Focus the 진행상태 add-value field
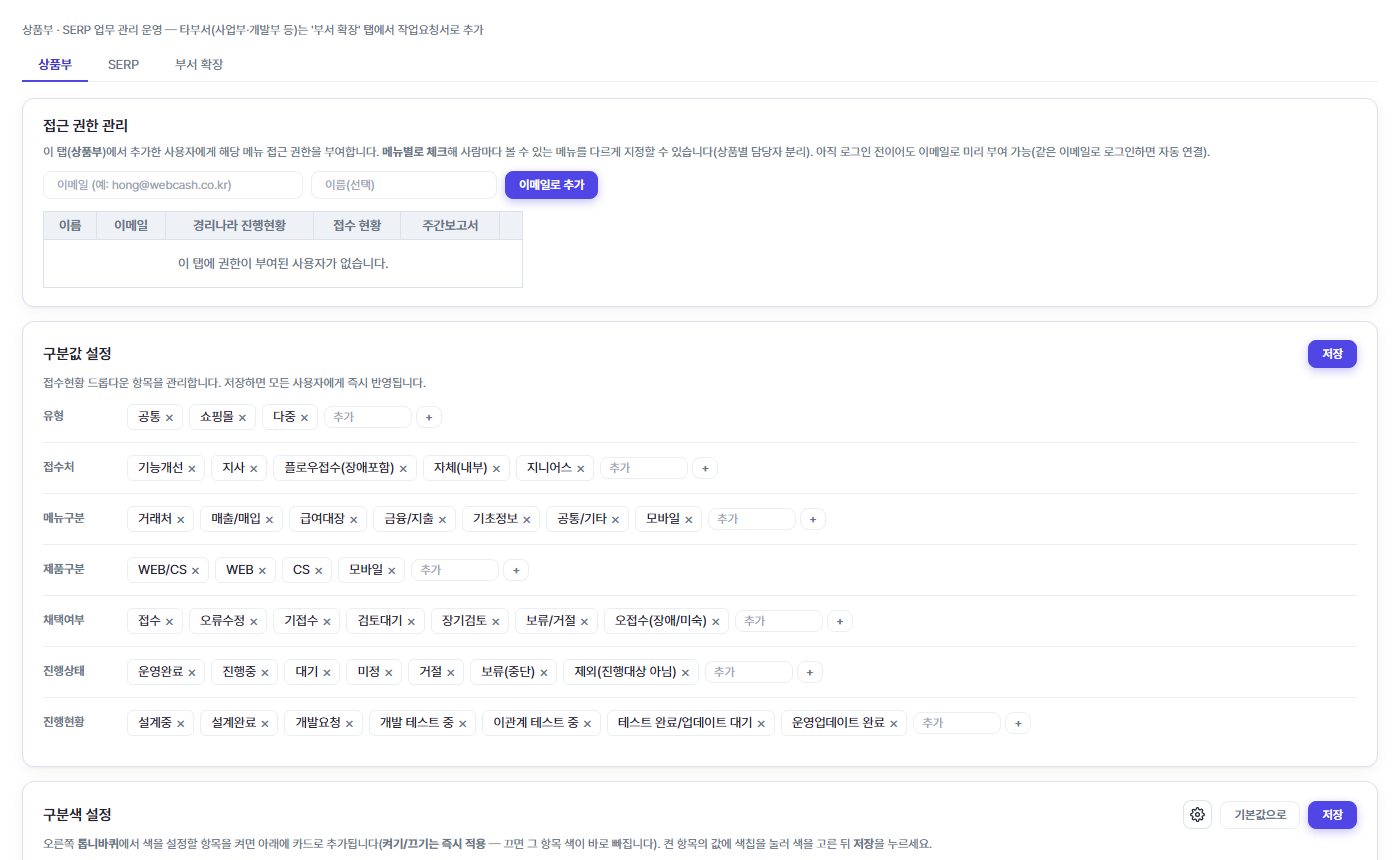The image size is (1400, 860). pos(749,672)
